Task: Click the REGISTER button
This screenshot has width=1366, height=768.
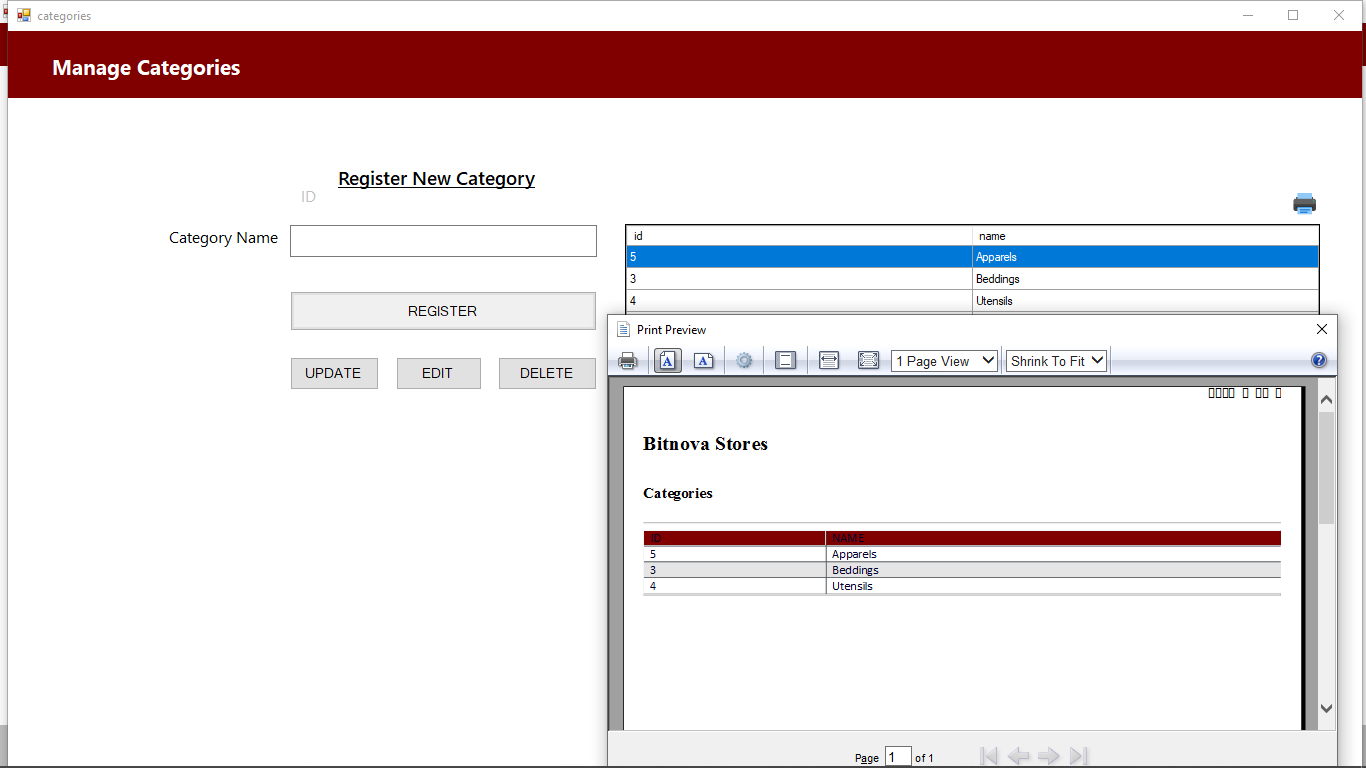Action: coord(443,311)
